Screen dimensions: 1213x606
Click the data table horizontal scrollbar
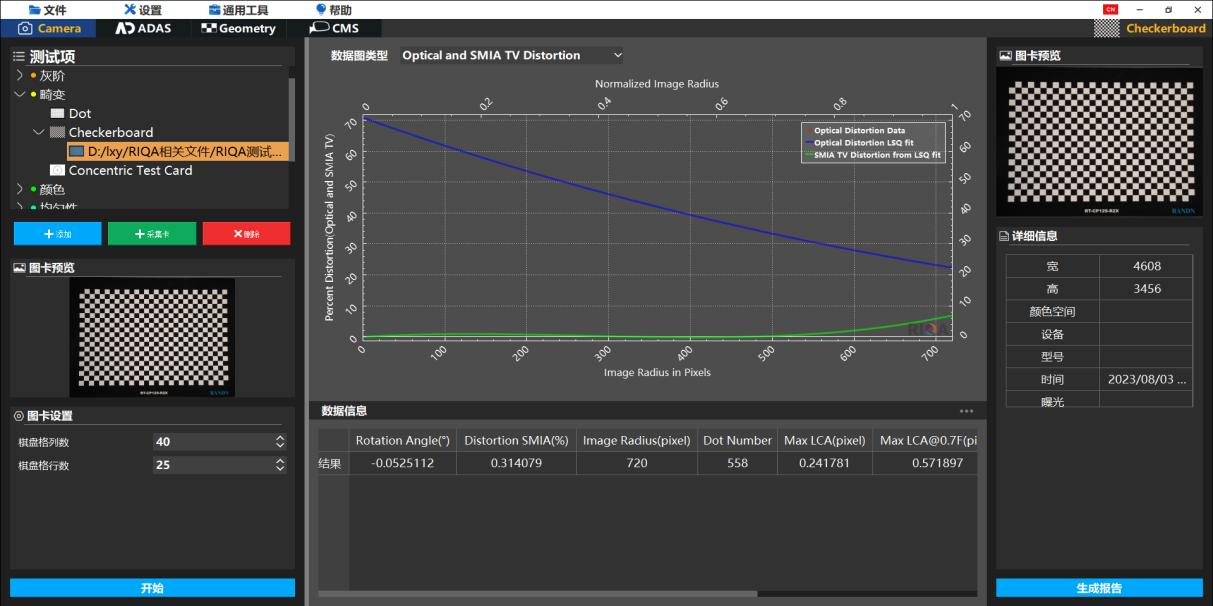(538, 594)
